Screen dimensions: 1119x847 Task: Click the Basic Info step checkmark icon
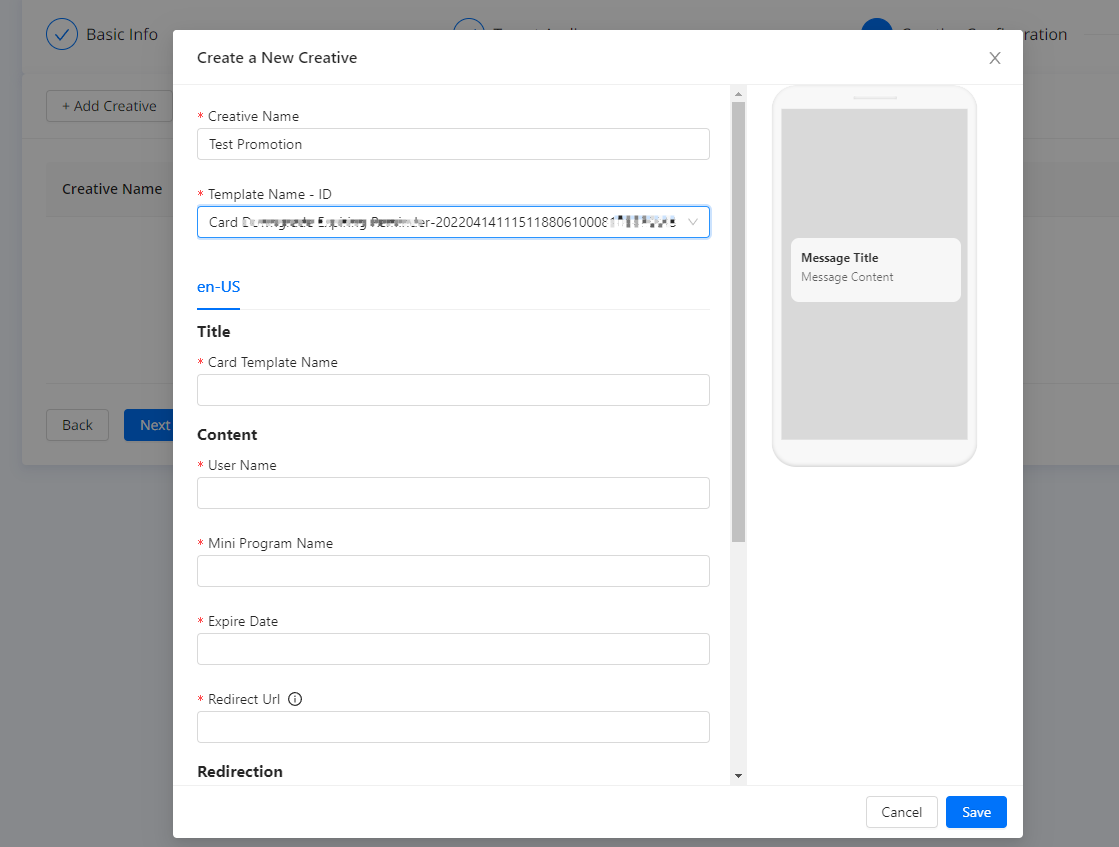[x=62, y=34]
